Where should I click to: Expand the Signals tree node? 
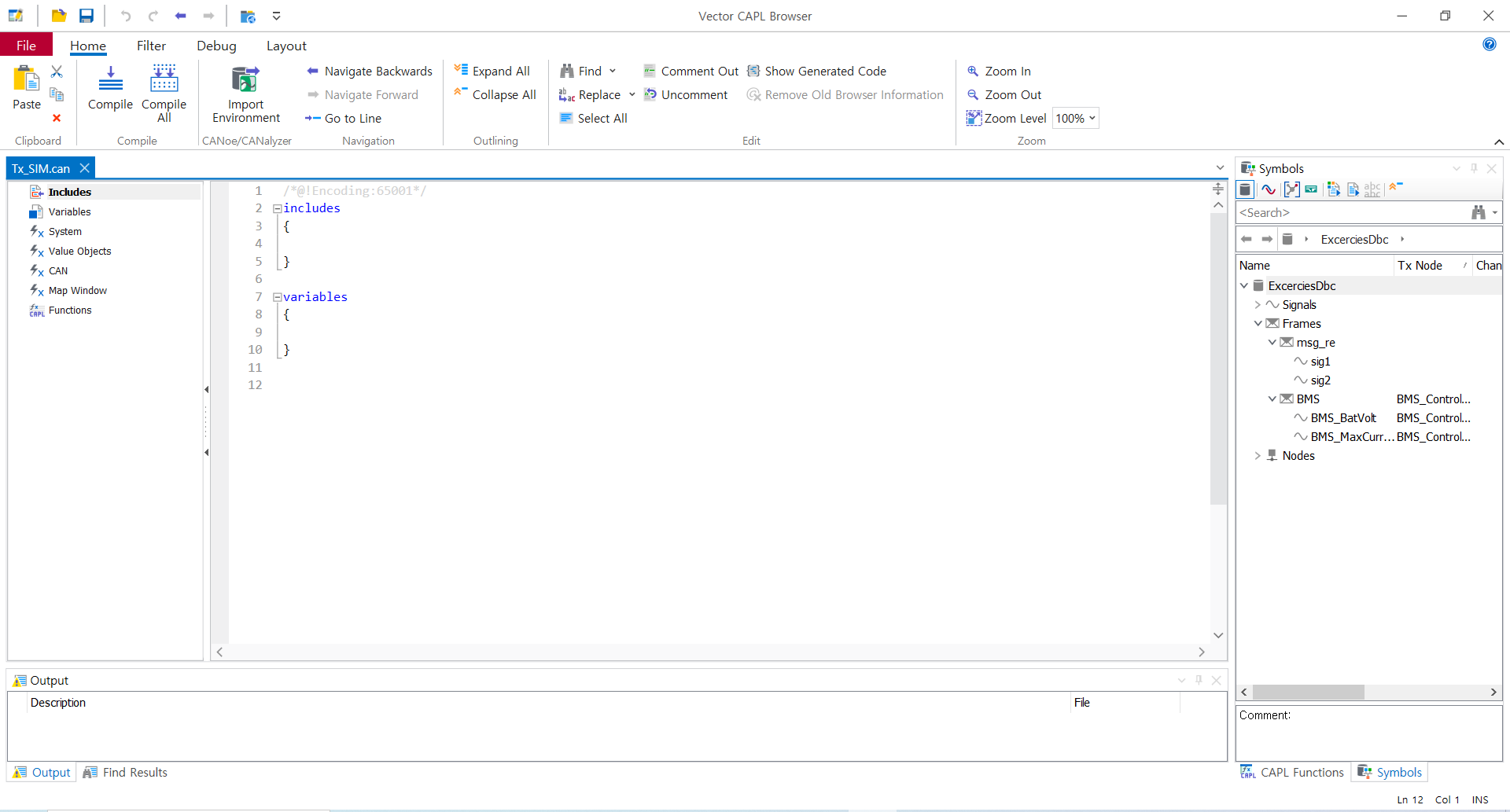tap(1258, 305)
